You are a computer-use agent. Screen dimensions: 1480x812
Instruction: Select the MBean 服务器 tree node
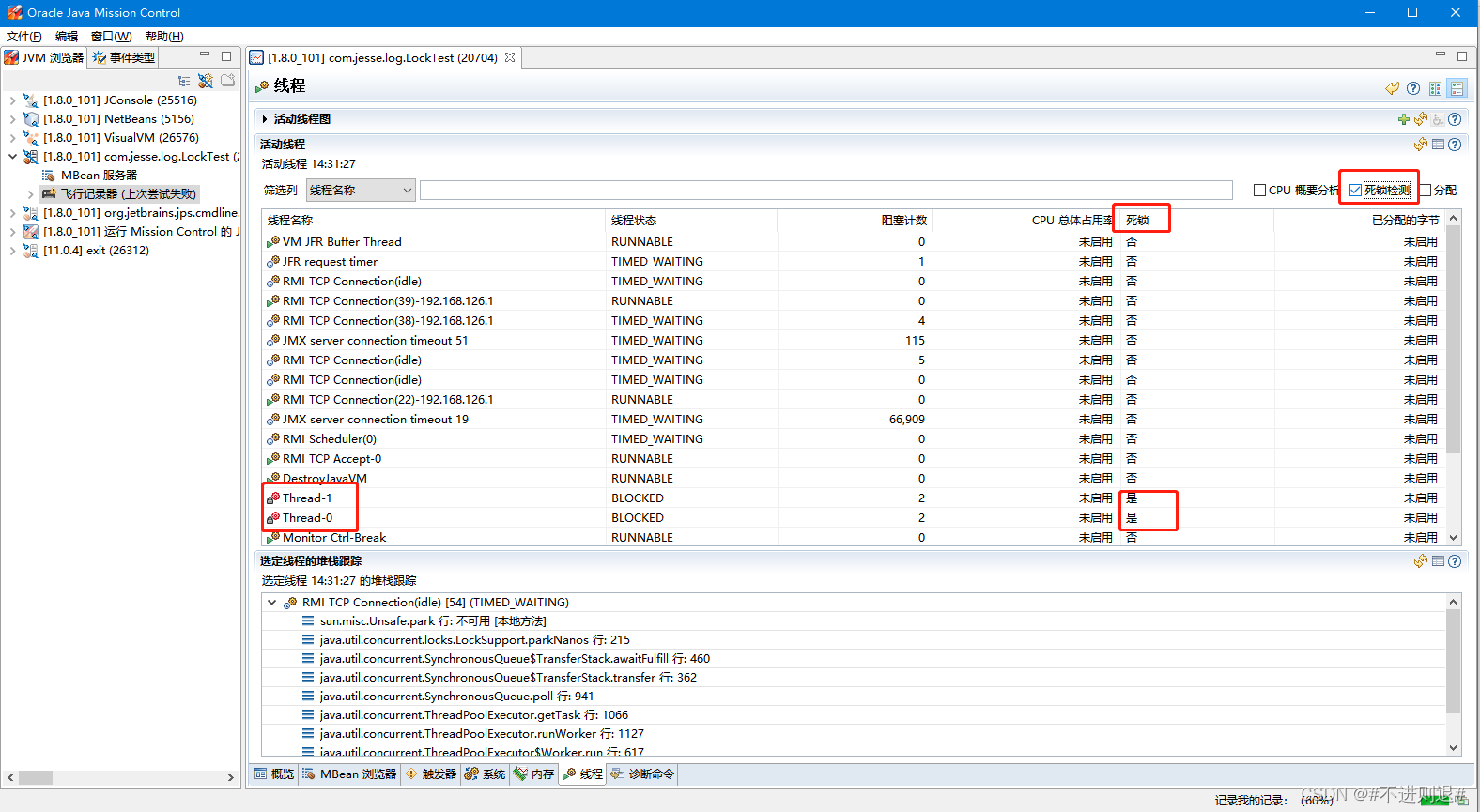(90, 176)
